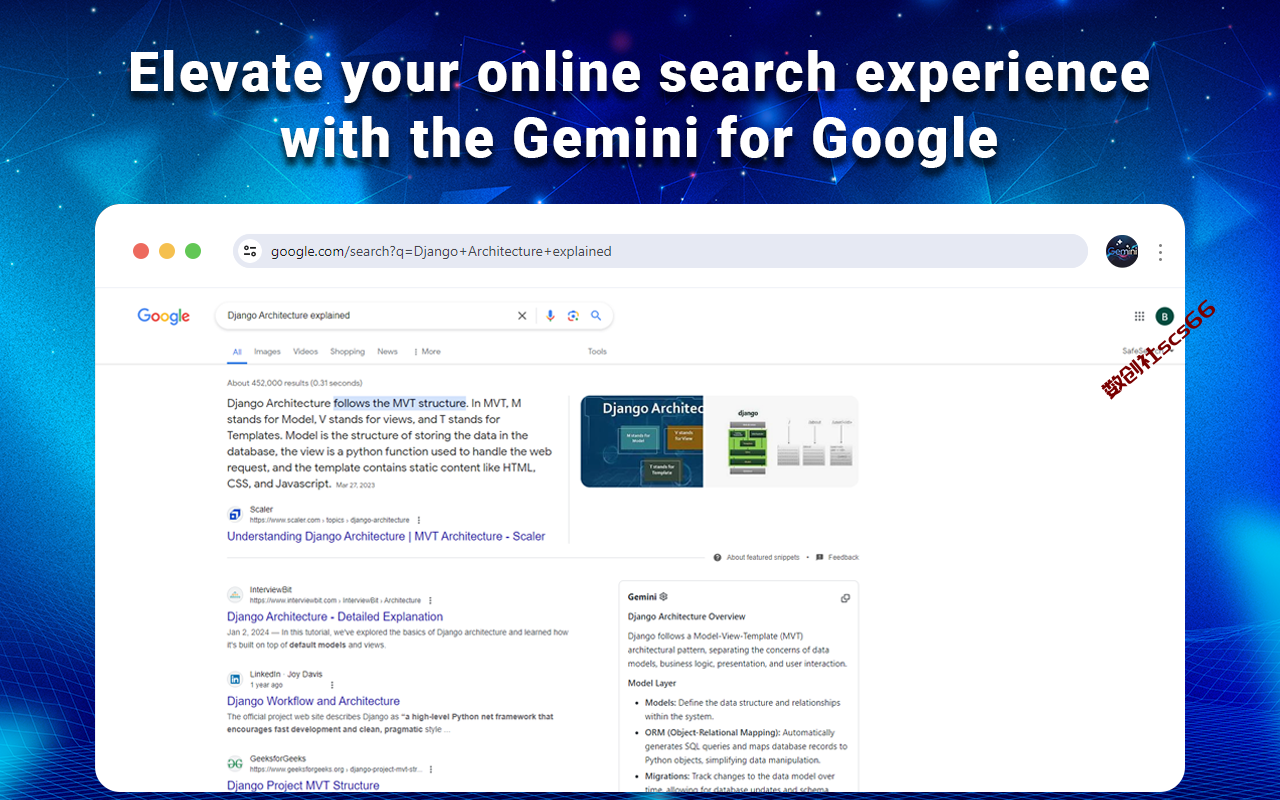
Task: Open the blue Django Architecture thumbnail
Action: coord(642,441)
